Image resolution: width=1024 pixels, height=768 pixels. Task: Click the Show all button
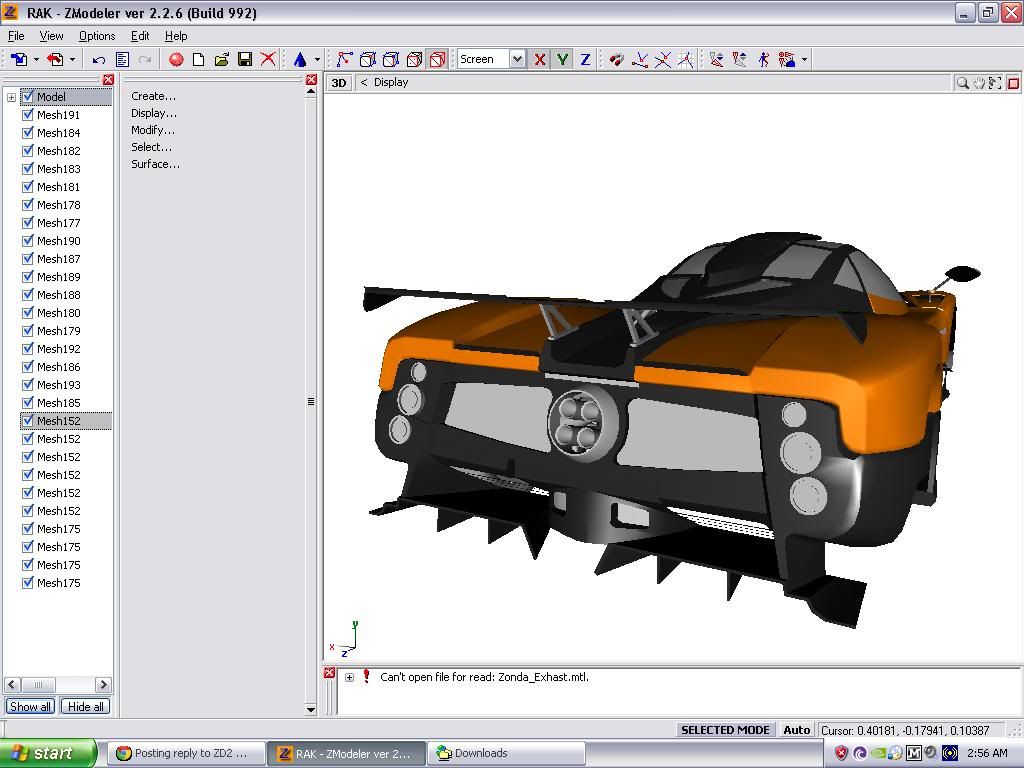(30, 707)
